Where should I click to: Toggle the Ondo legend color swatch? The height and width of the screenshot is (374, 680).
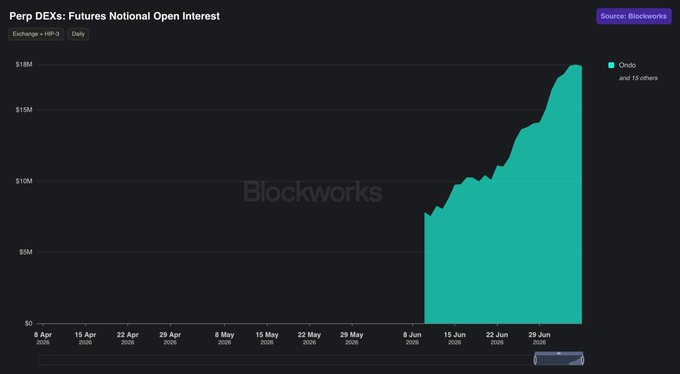(611, 65)
